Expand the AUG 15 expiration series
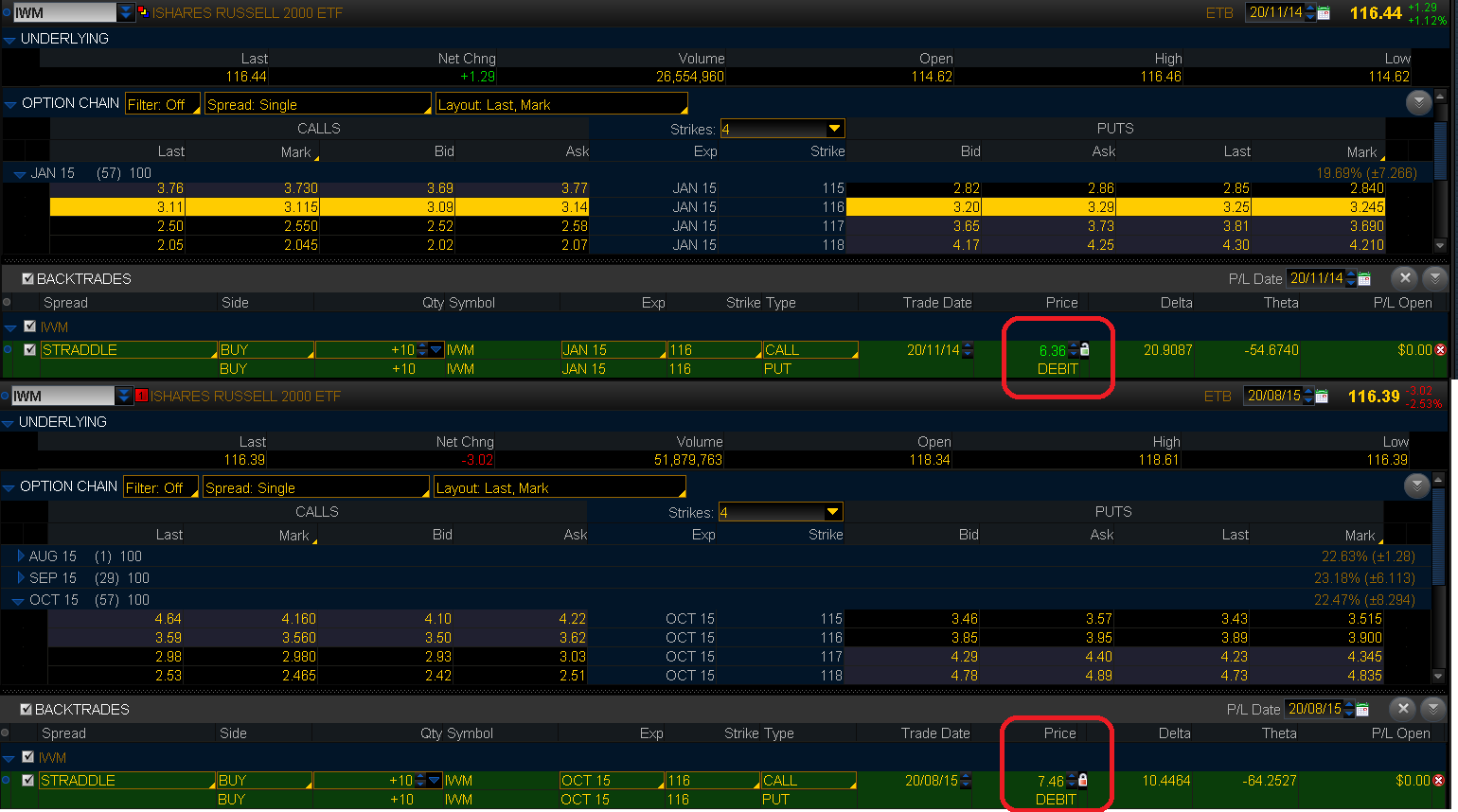1458x812 pixels. (21, 556)
